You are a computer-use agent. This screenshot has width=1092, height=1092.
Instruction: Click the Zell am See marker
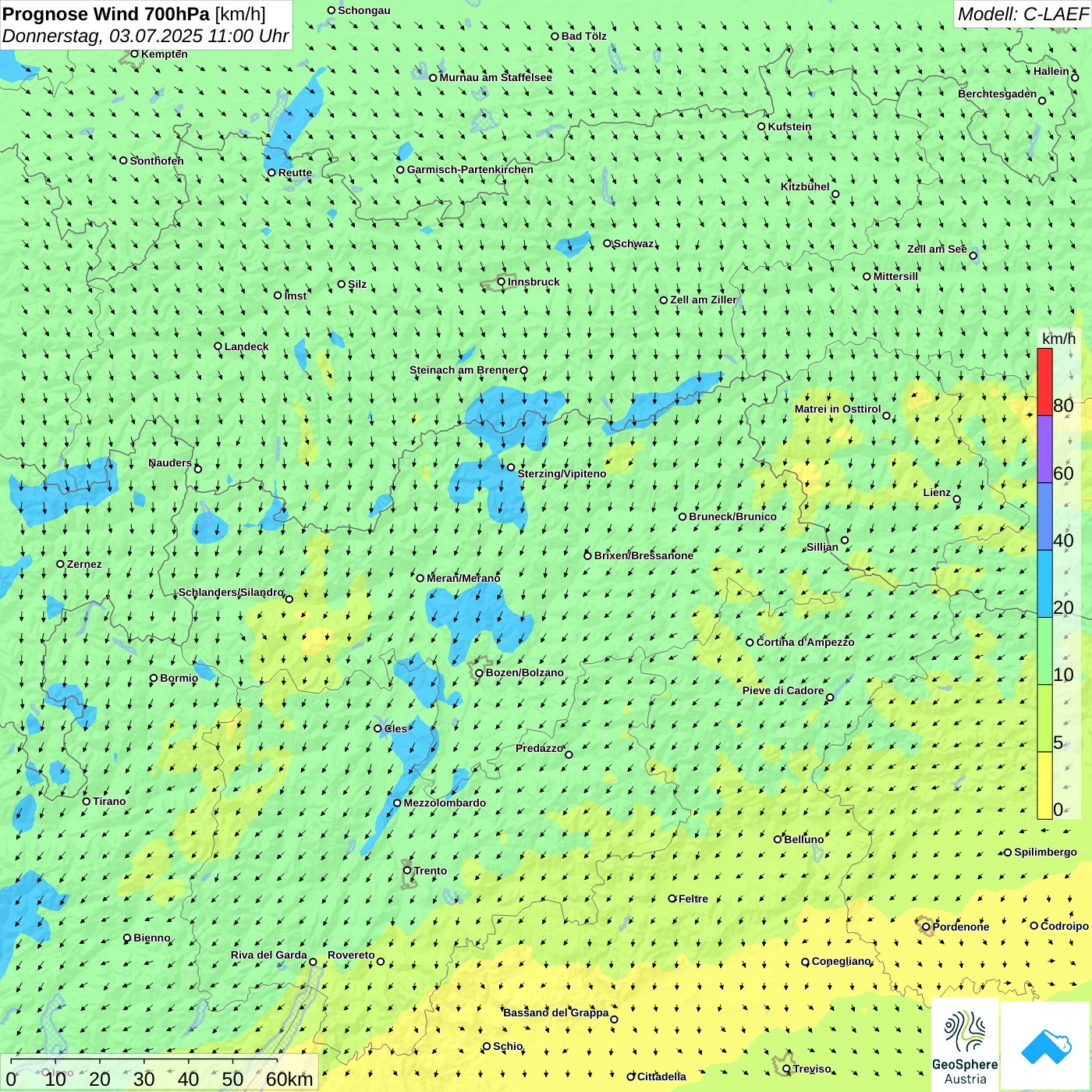973,255
